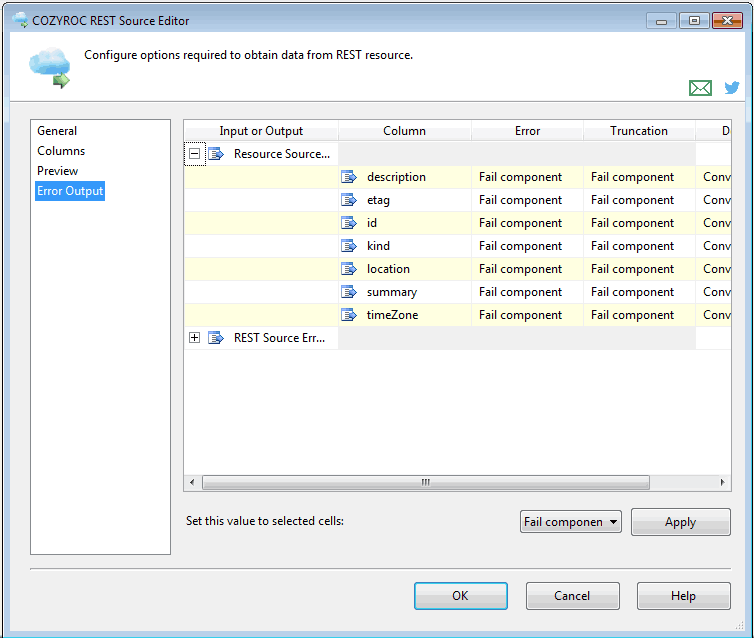Click the location column name

(x=388, y=269)
